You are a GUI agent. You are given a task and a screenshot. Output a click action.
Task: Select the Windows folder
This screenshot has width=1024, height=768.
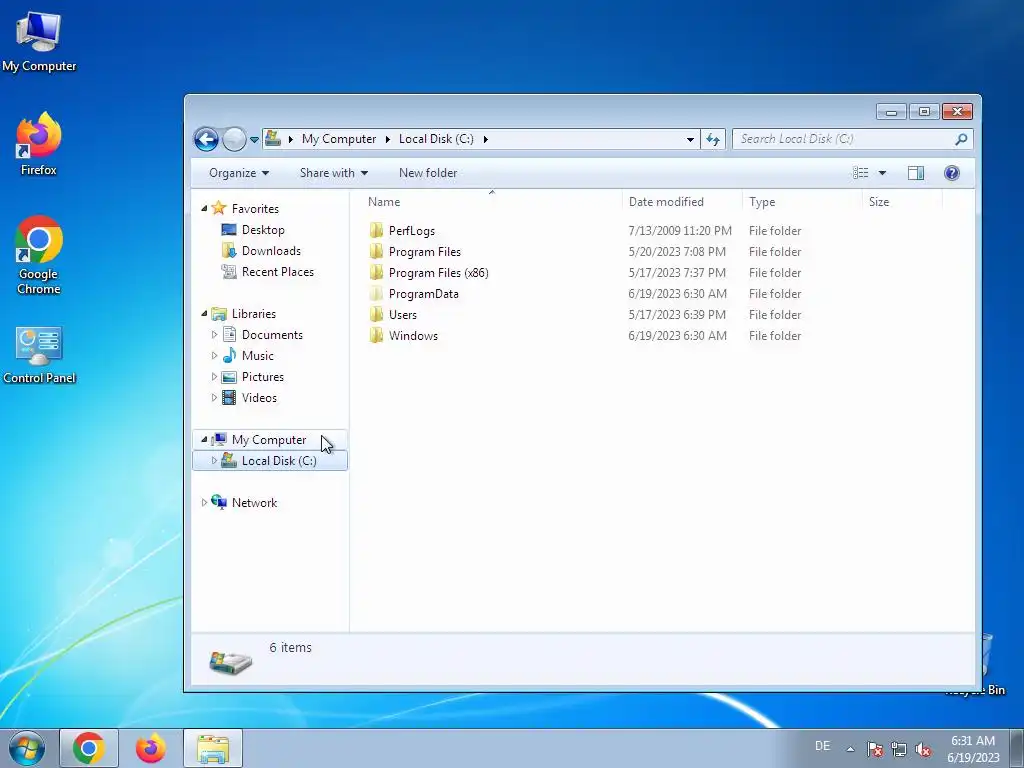pyautogui.click(x=413, y=335)
